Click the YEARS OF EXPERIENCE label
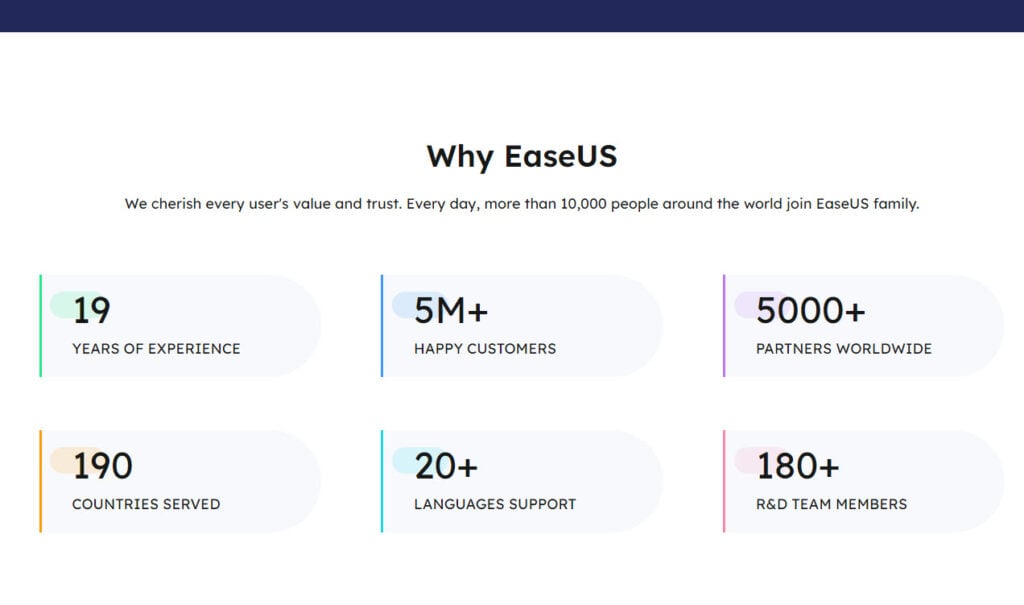The width and height of the screenshot is (1024, 605). coord(156,349)
